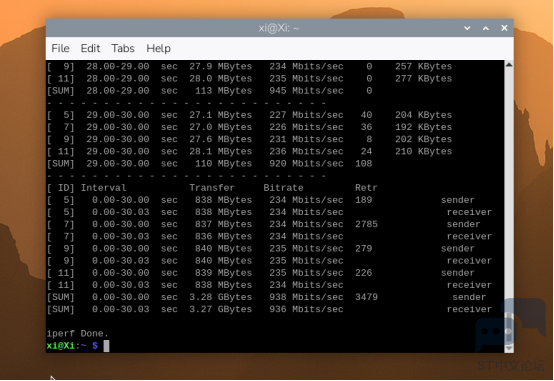Click the '226 Mbits/sec' bitrate value
This screenshot has width=554, height=381.
pyautogui.click(x=306, y=127)
